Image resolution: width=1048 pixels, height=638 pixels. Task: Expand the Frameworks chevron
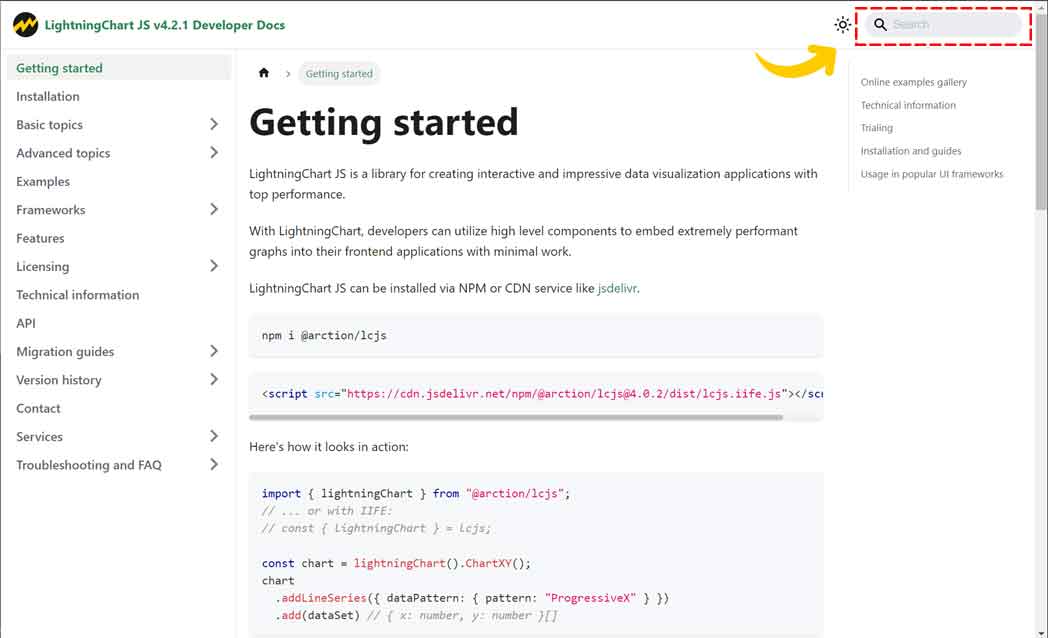coord(214,210)
